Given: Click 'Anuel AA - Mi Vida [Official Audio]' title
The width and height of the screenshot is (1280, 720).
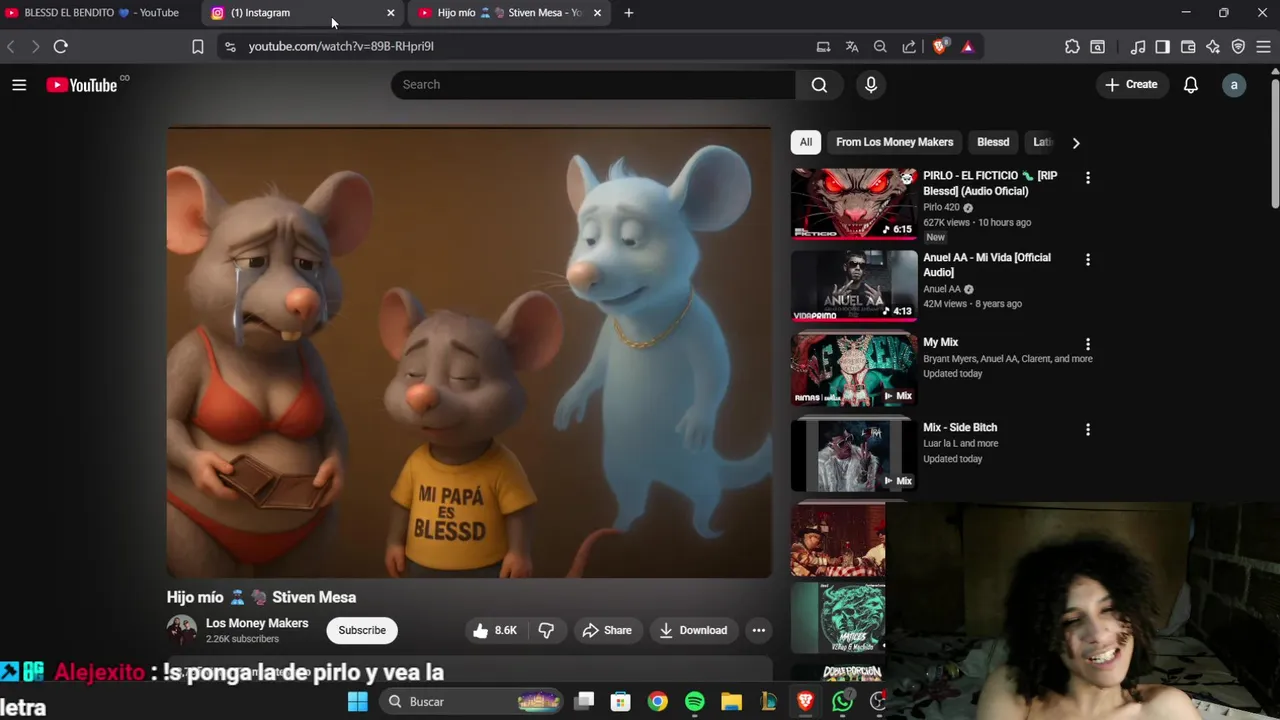Looking at the screenshot, I should 987,265.
